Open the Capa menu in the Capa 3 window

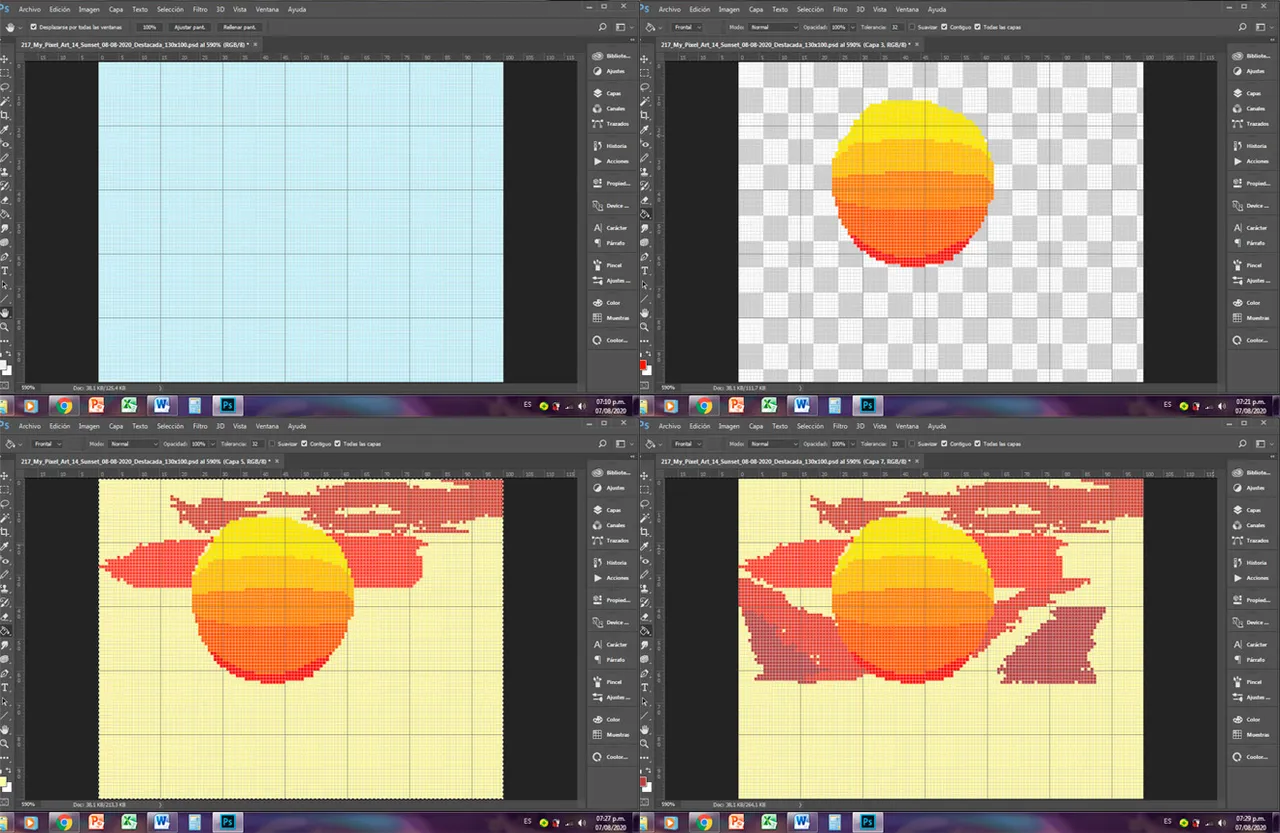pyautogui.click(x=757, y=9)
